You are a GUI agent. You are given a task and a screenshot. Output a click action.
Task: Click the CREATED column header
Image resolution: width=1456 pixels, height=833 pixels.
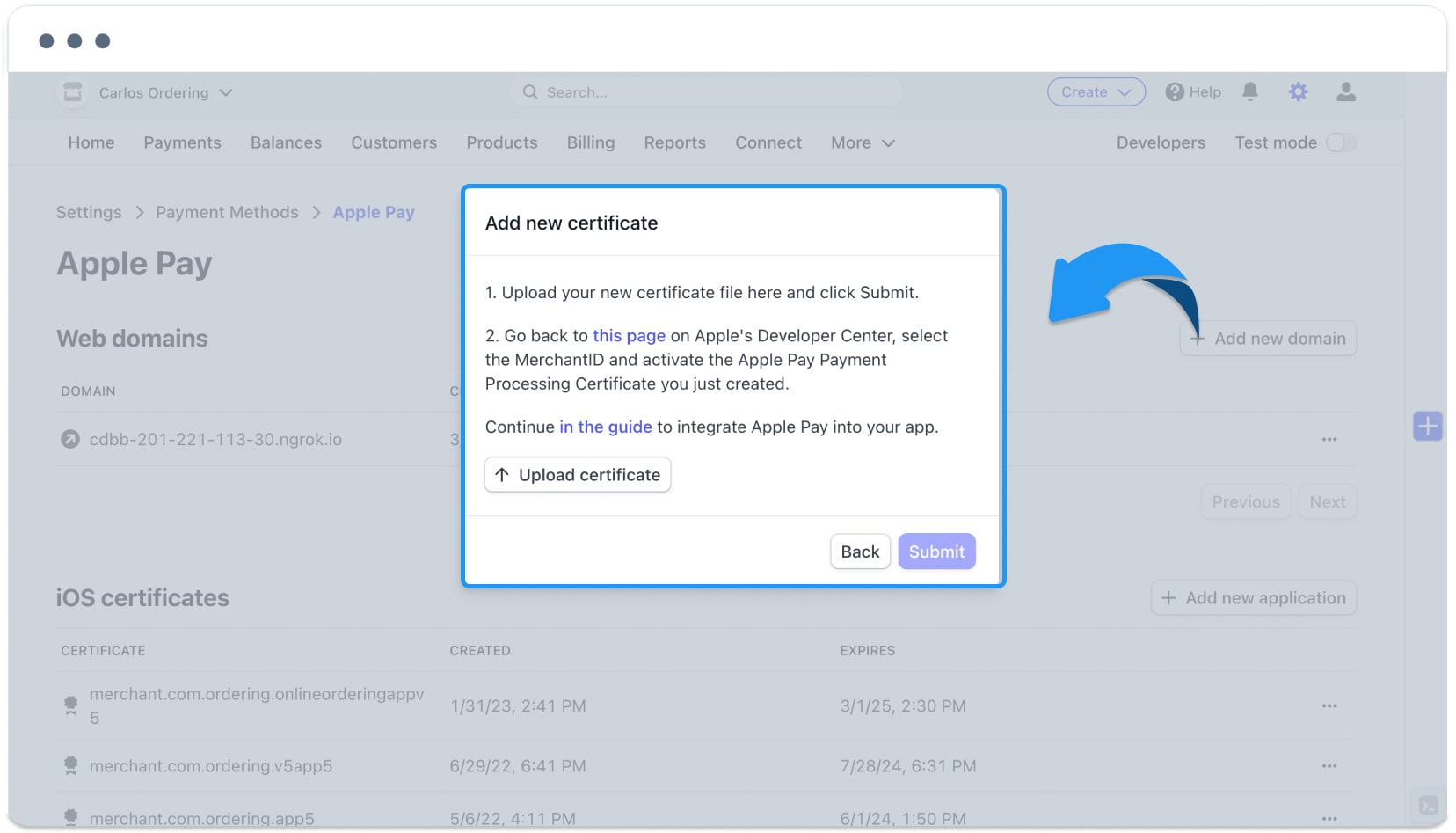(480, 651)
